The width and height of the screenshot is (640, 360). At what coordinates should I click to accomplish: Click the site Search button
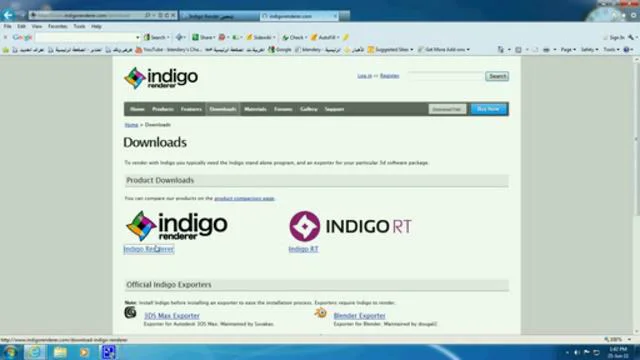497,76
